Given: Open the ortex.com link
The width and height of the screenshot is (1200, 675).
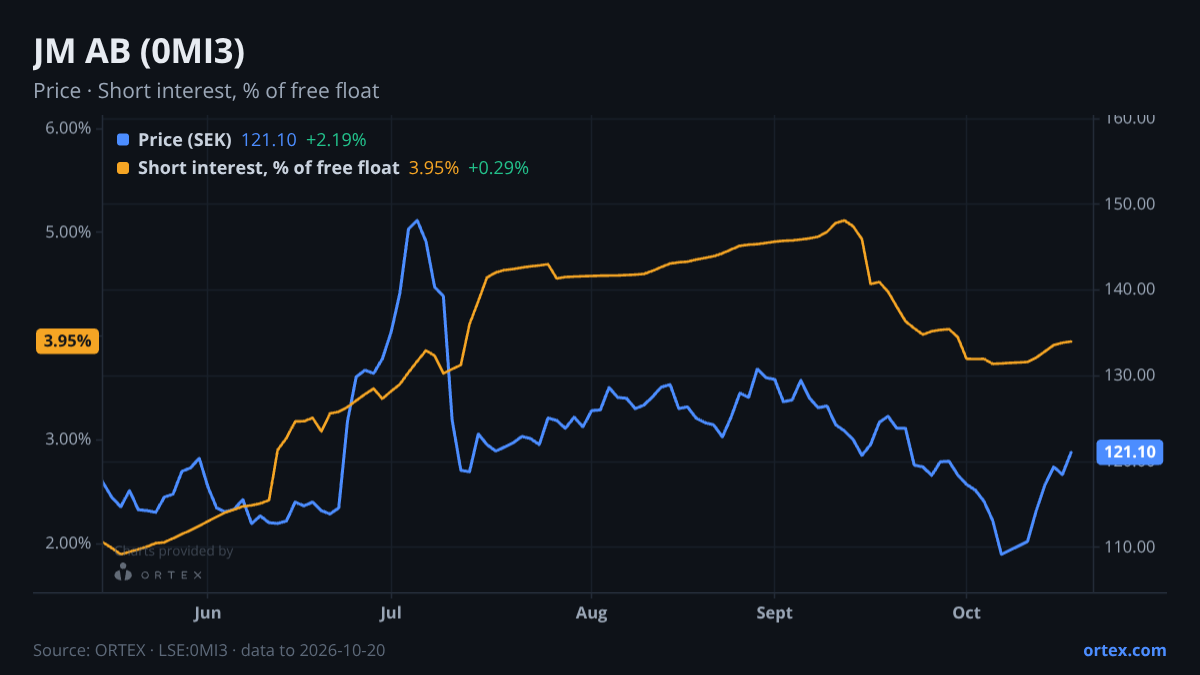Looking at the screenshot, I should (x=1124, y=650).
